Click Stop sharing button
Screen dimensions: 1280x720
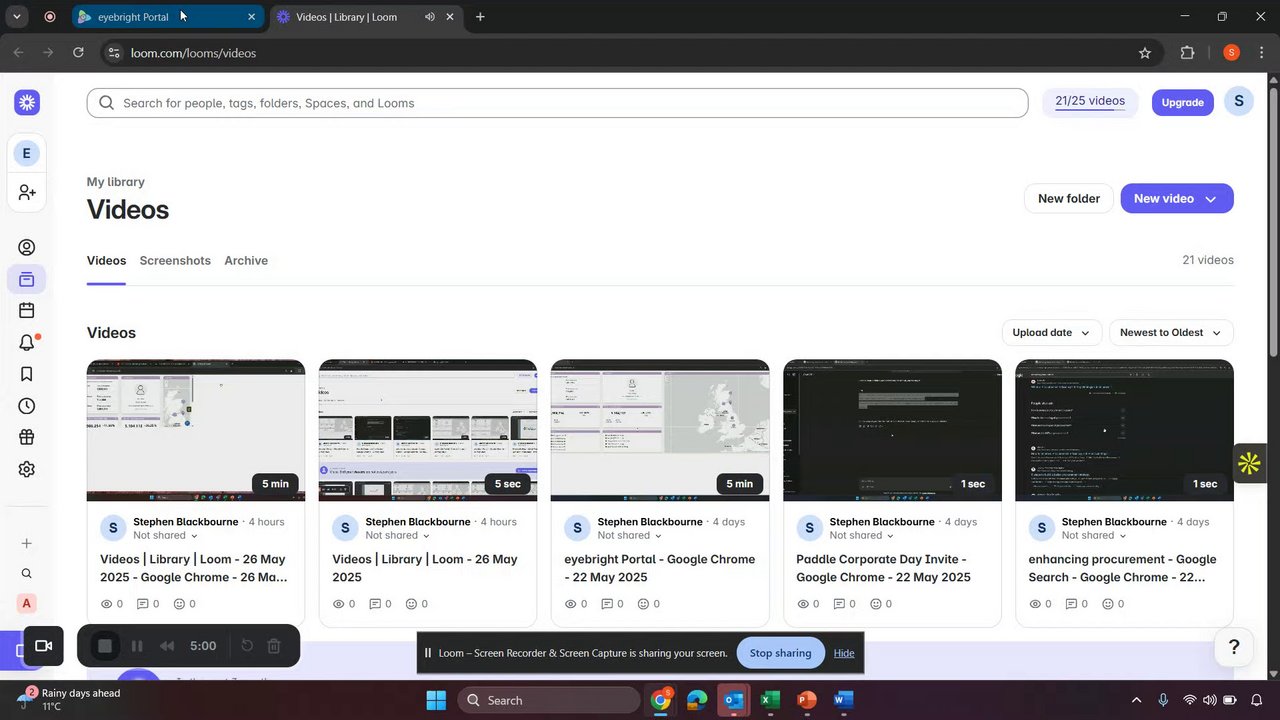(781, 653)
